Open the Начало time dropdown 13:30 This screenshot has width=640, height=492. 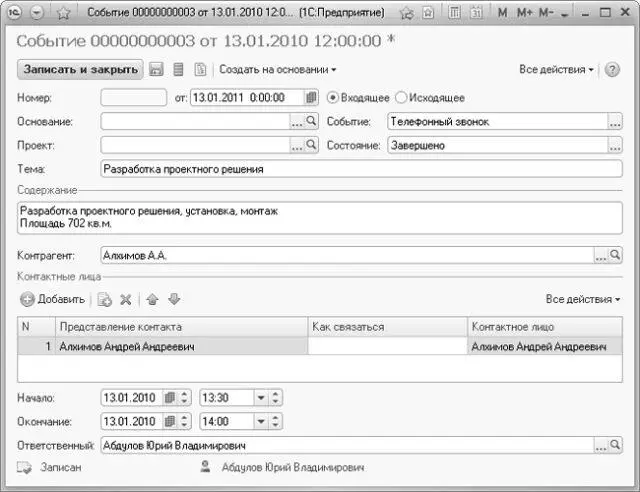[261, 398]
